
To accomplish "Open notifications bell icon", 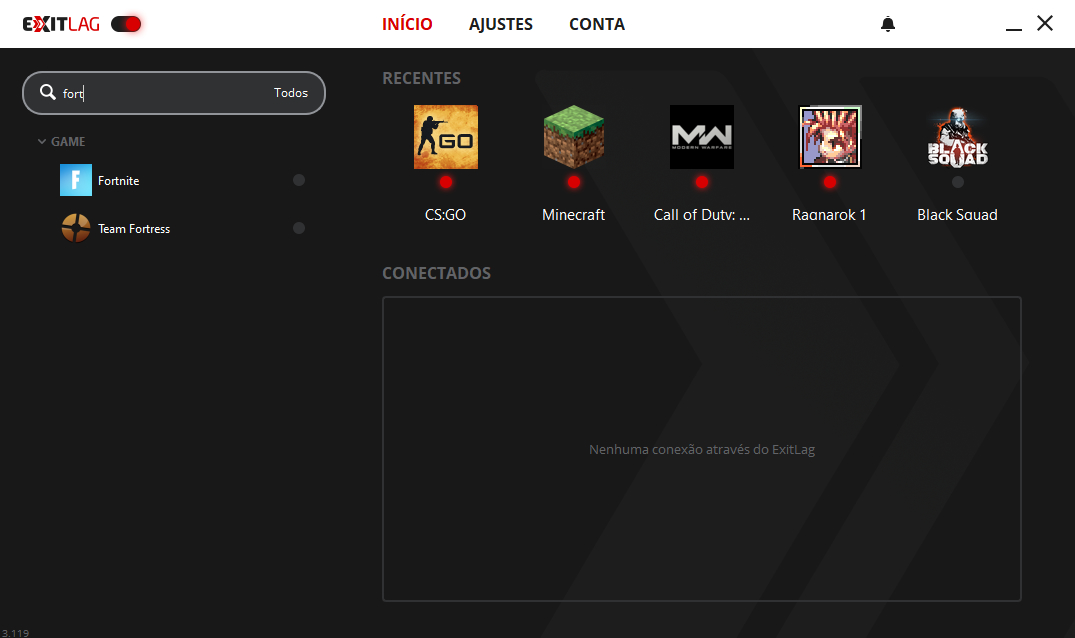I will coord(888,24).
